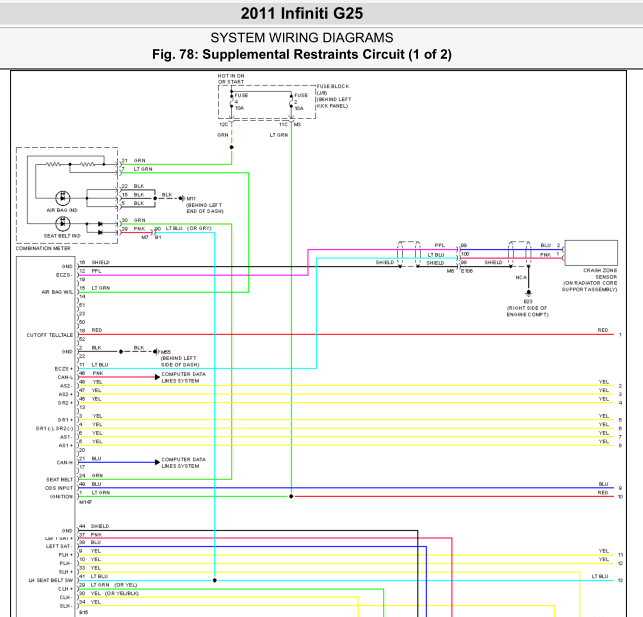Click the CAN-H arrow to Computer Data Lines
Screen dimensions: 643x617
point(157,462)
